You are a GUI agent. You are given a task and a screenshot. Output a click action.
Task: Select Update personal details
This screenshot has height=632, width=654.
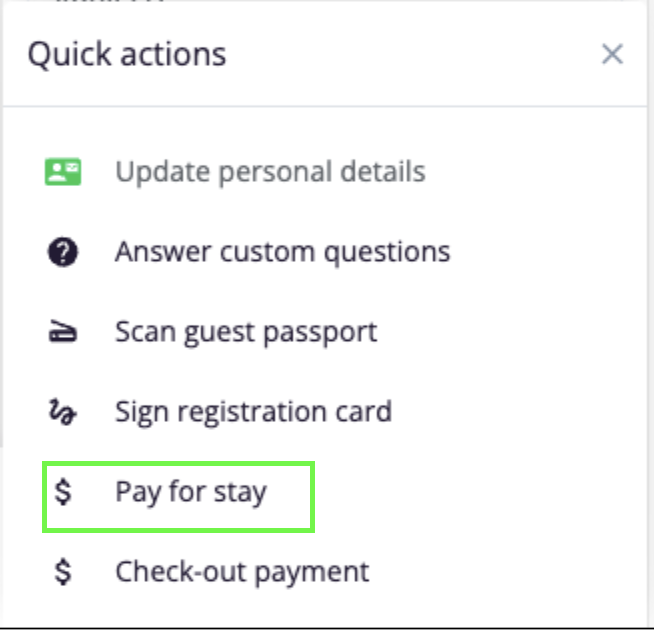click(270, 171)
